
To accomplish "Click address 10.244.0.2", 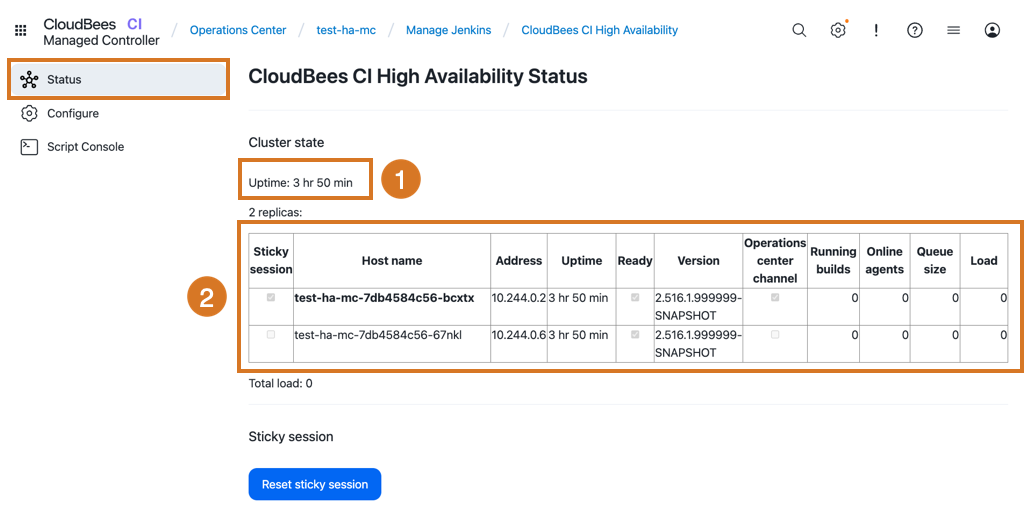I will point(519,298).
